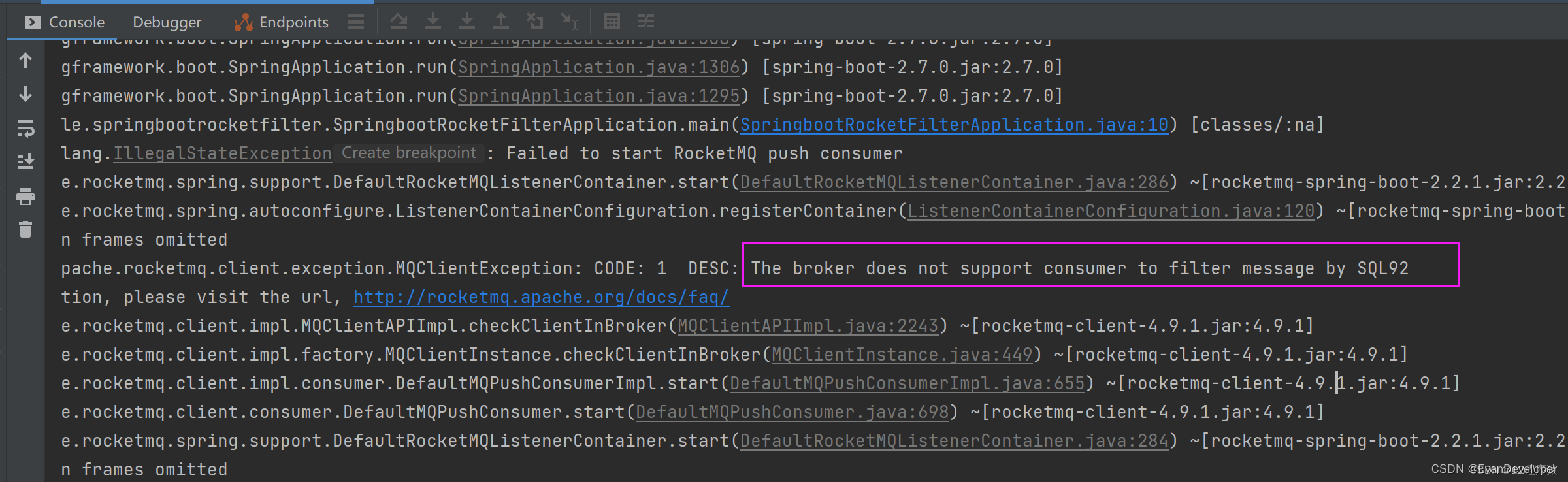
Task: Toggle Scroll to End icon in sidebar
Action: point(25,161)
